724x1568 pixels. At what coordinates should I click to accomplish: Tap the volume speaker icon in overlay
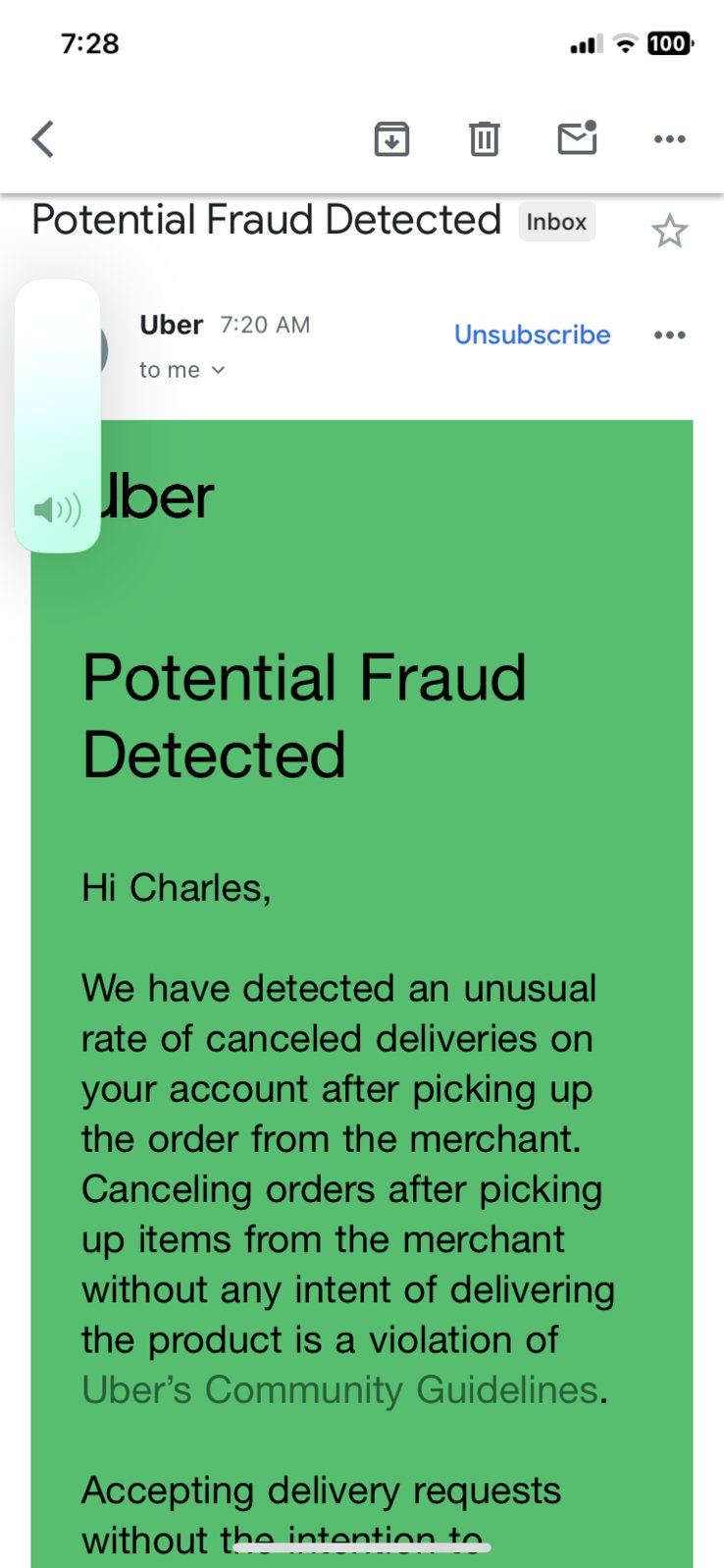coord(57,510)
